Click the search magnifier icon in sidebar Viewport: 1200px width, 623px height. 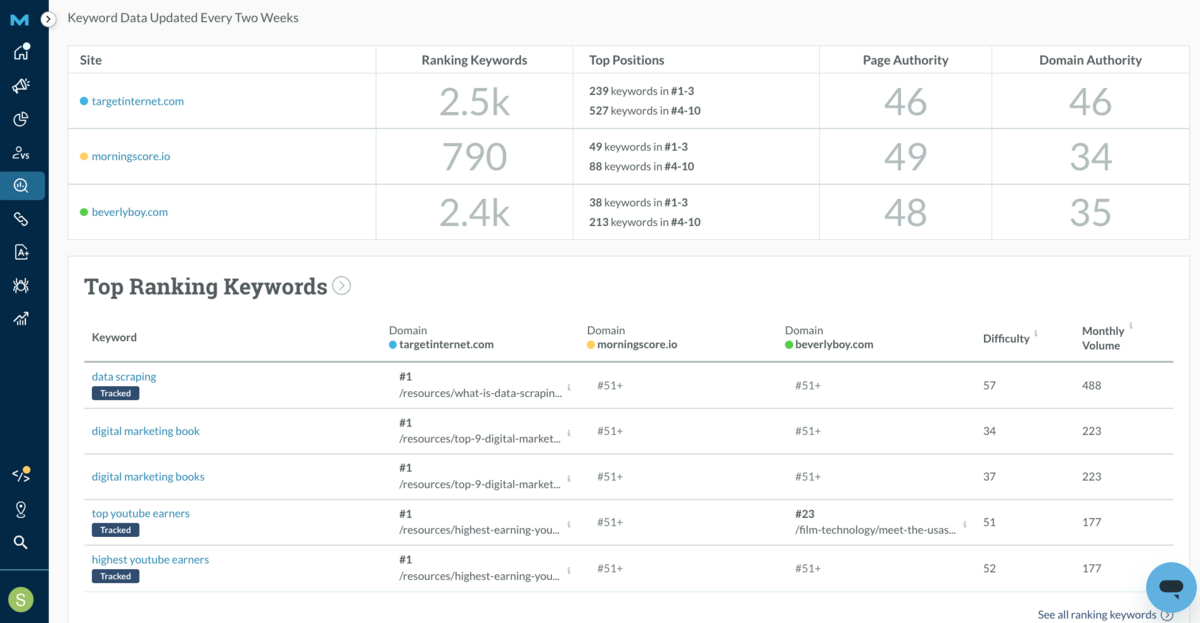tap(21, 542)
